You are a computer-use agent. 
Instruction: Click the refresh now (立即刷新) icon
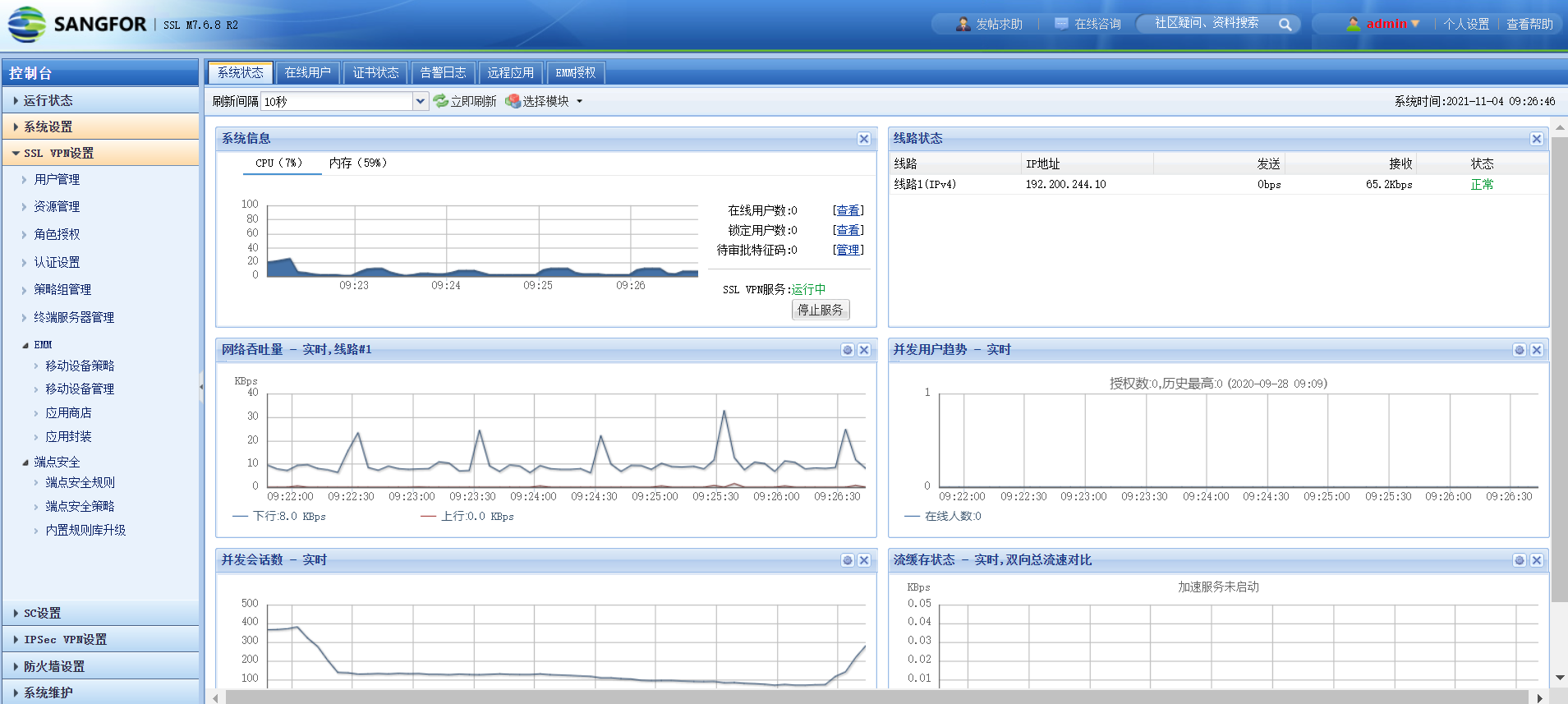pyautogui.click(x=441, y=101)
